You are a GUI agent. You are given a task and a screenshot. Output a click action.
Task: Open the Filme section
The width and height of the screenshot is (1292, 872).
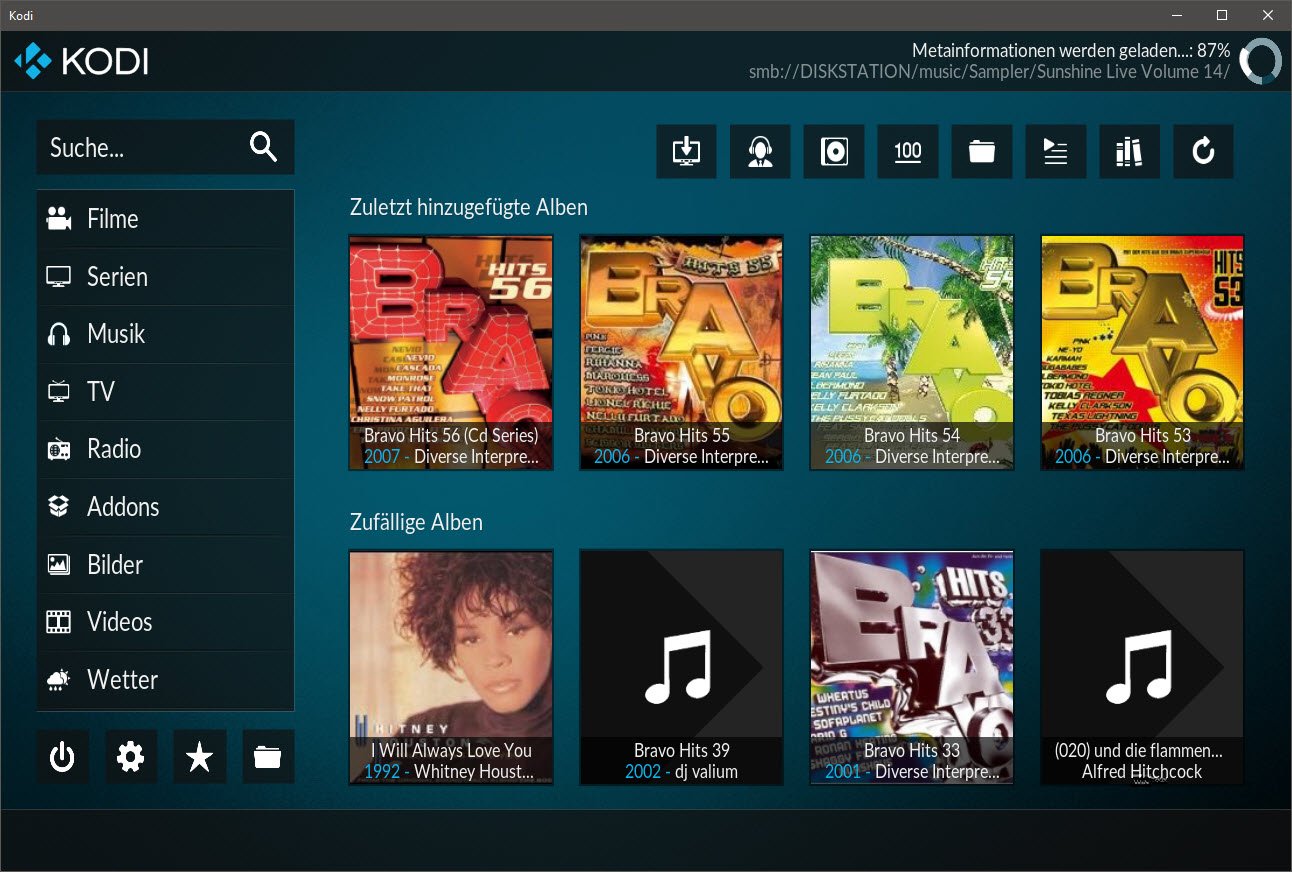click(166, 219)
